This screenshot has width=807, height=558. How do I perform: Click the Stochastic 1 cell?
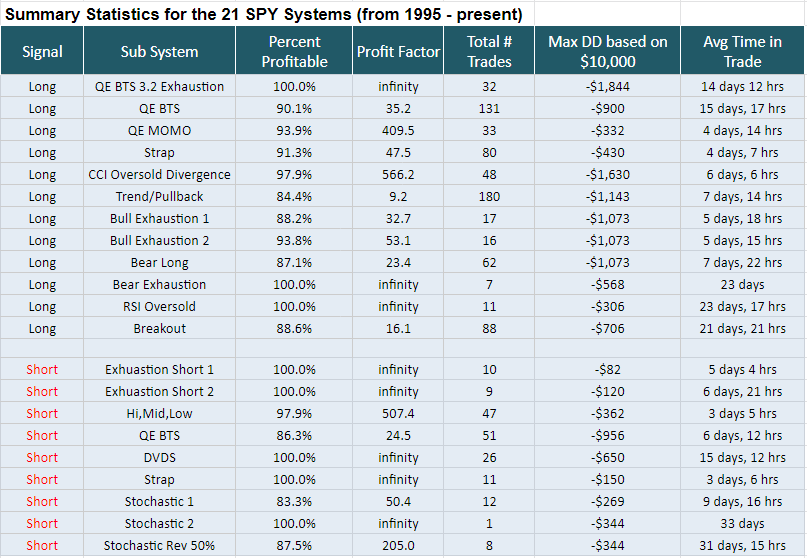click(159, 501)
